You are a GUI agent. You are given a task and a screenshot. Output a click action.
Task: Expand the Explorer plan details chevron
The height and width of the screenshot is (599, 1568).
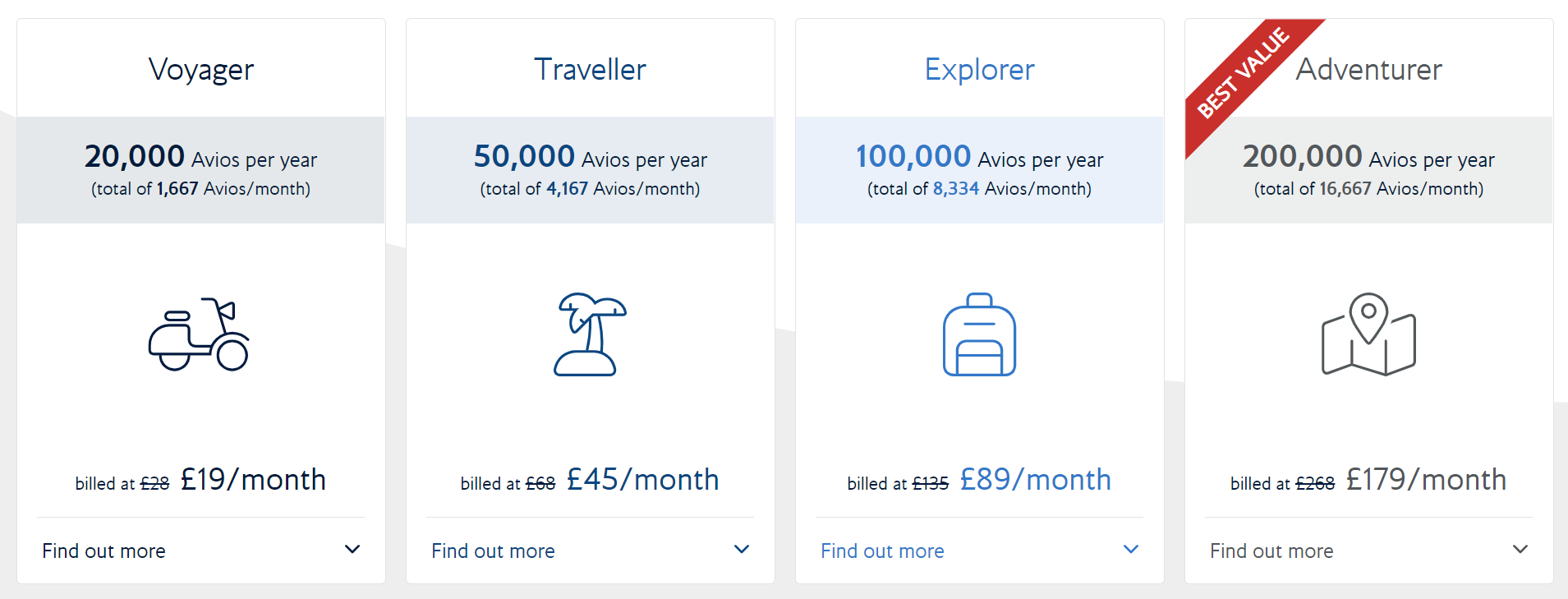point(1132,549)
